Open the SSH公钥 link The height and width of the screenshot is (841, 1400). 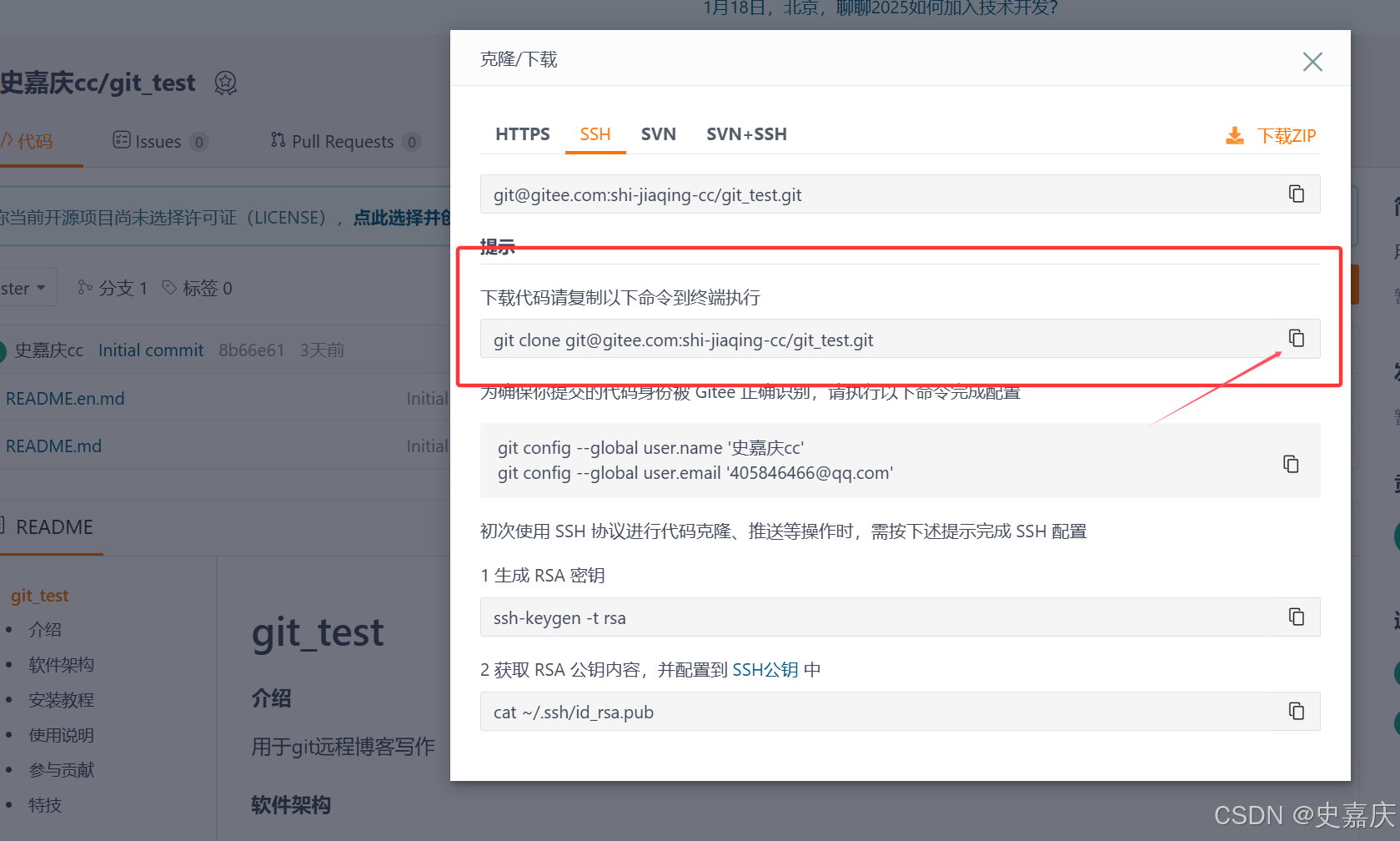[765, 669]
